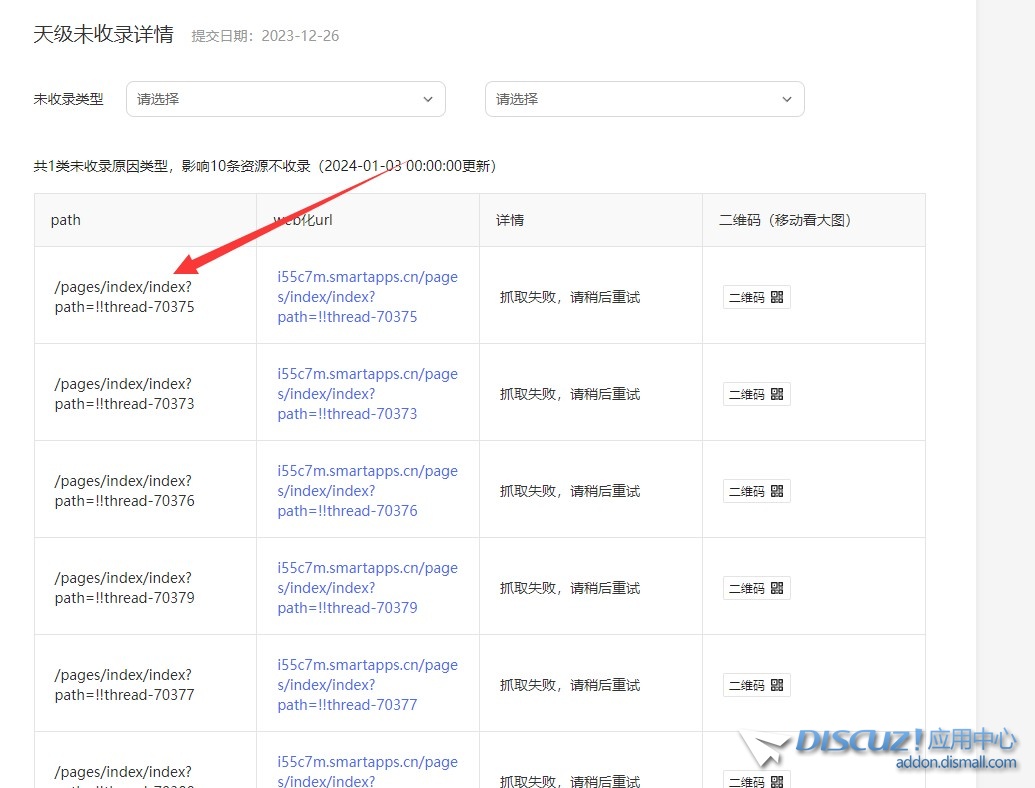This screenshot has width=1035, height=788.
Task: Select path text ending thread-70379
Action: click(x=125, y=588)
